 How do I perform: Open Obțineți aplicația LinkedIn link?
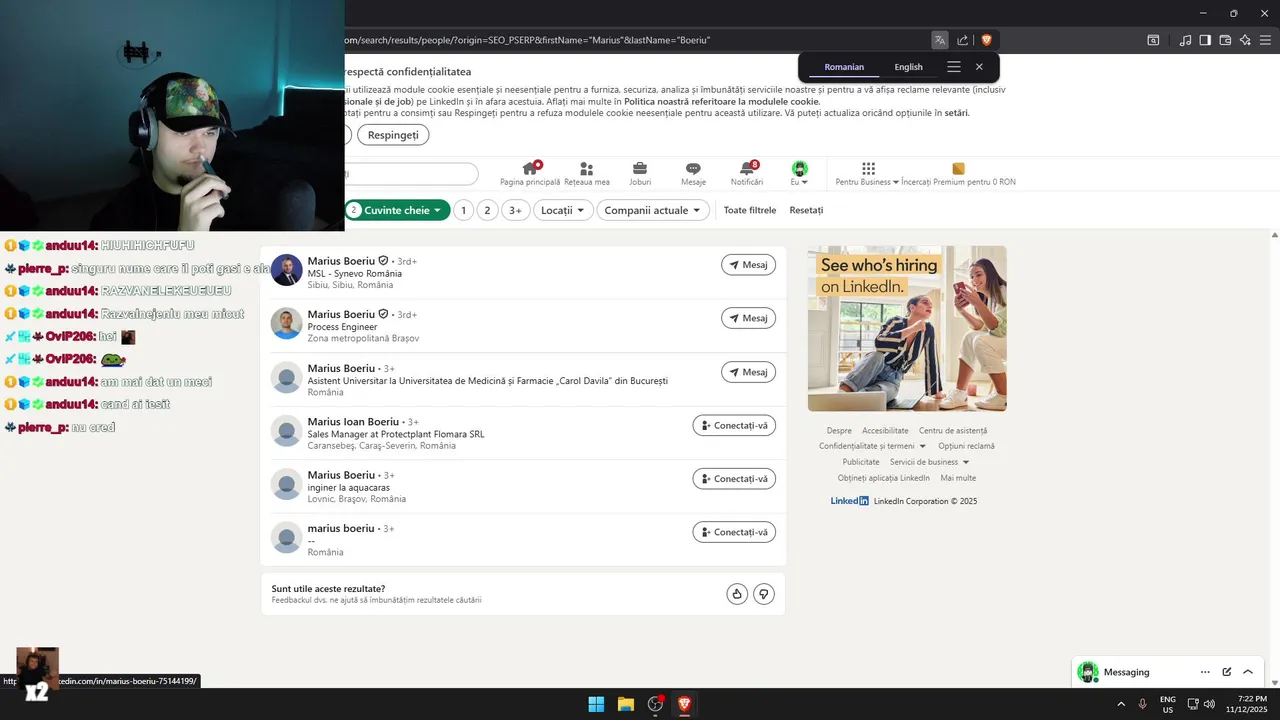[883, 478]
